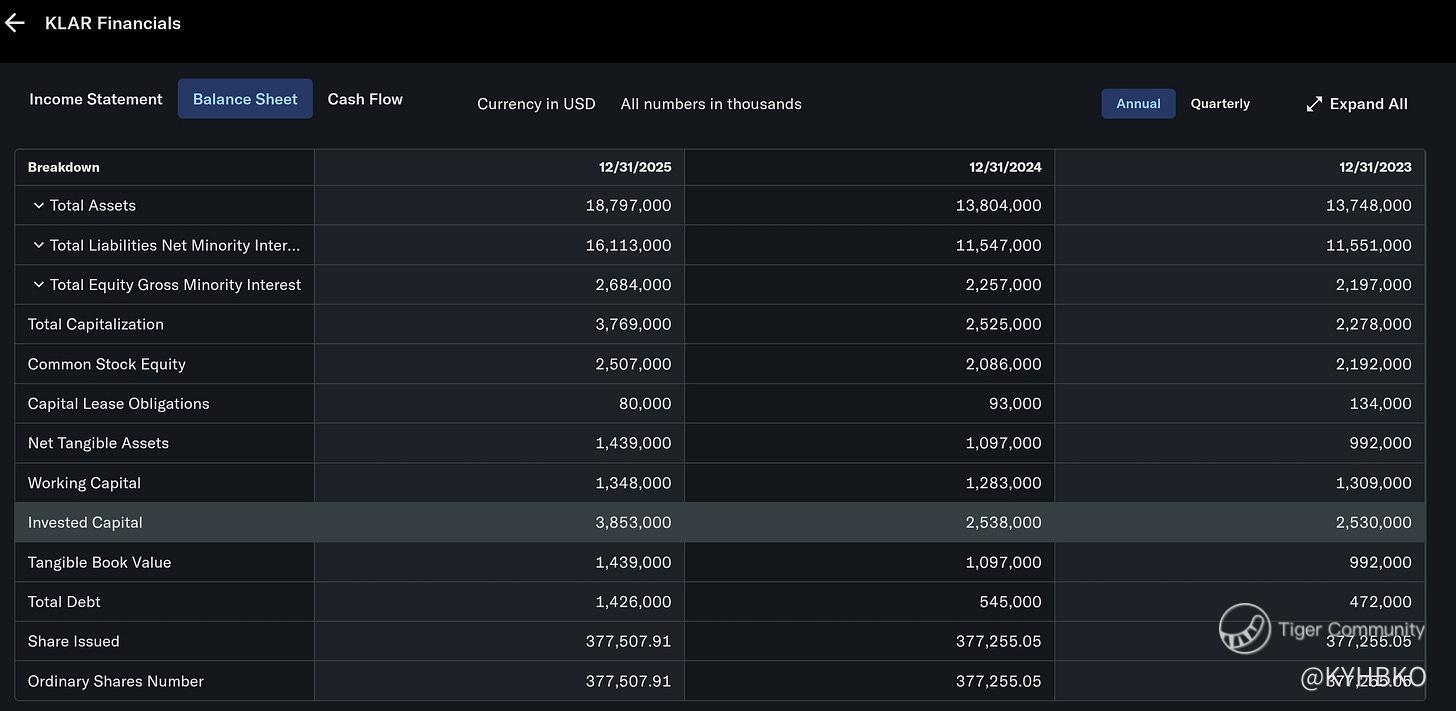
Task: Go back using the left arrow icon
Action: (14, 23)
